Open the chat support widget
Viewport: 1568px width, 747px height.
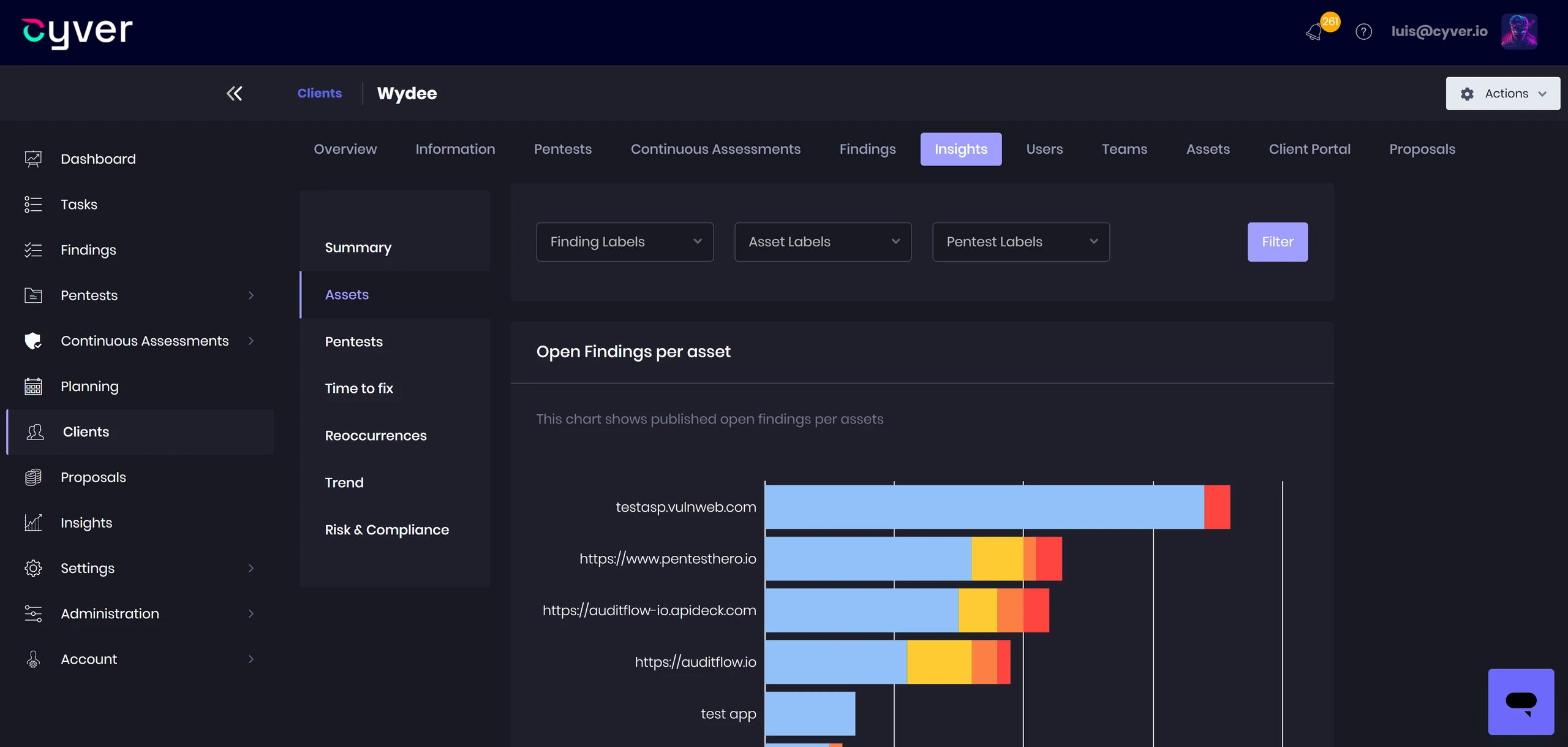point(1521,702)
